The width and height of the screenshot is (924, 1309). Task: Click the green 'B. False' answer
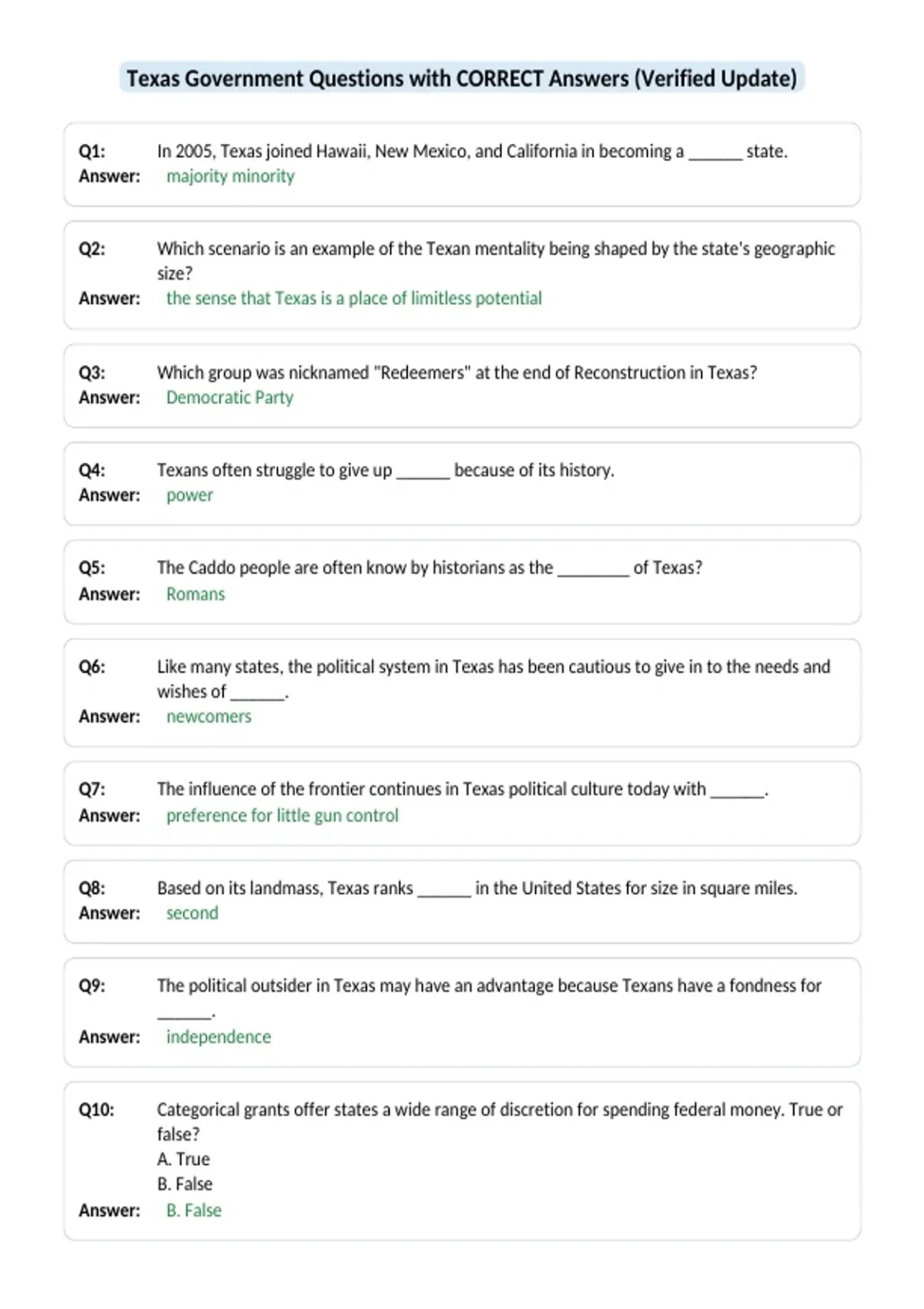tap(194, 1210)
